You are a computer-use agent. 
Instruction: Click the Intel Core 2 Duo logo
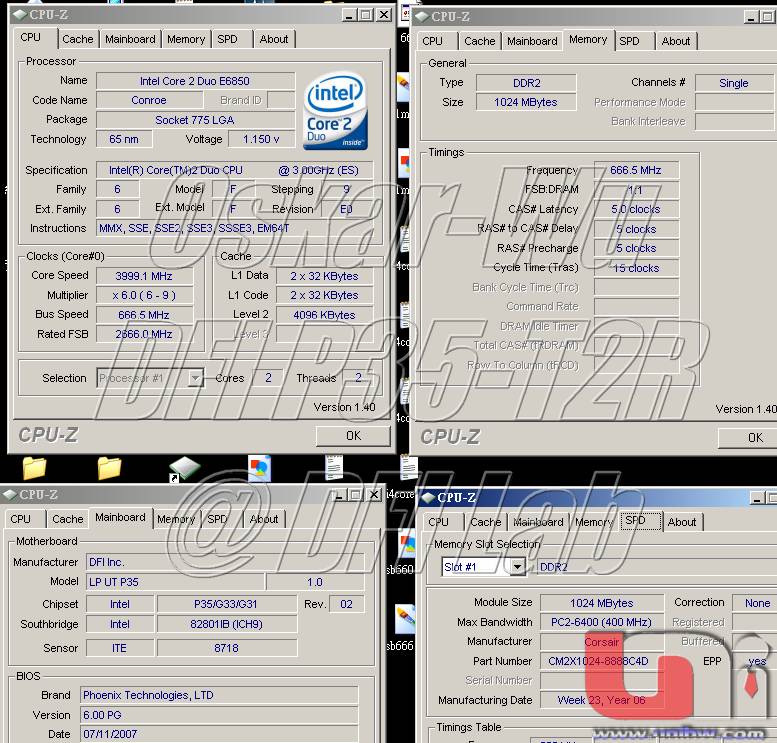point(335,111)
